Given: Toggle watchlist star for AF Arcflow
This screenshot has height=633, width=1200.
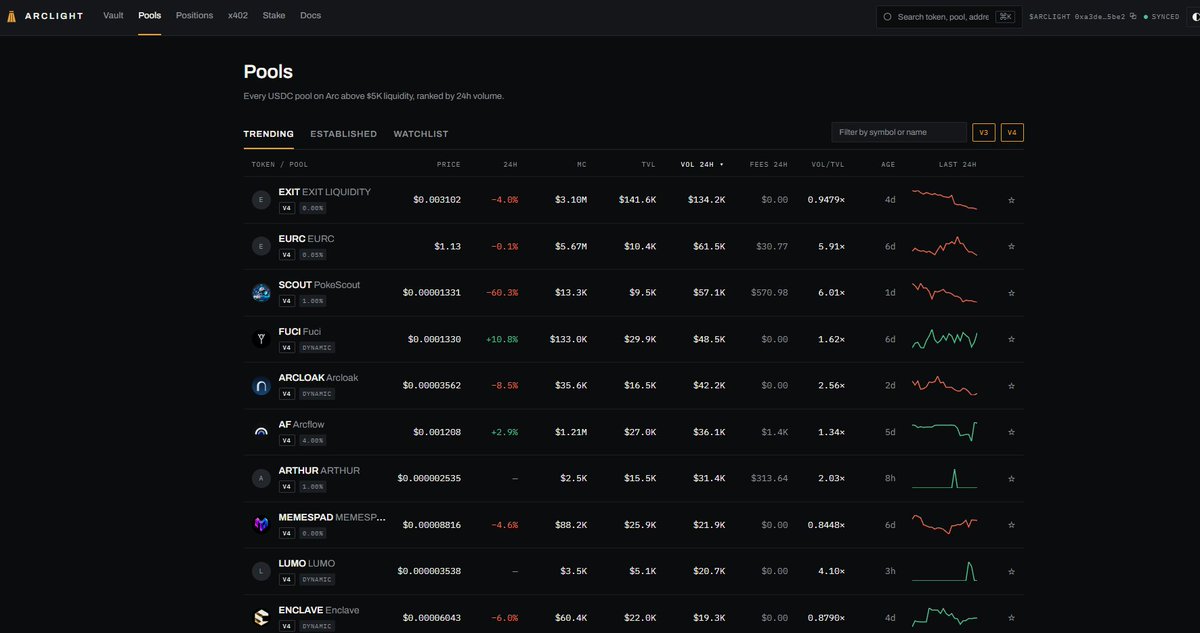Looking at the screenshot, I should [1011, 432].
